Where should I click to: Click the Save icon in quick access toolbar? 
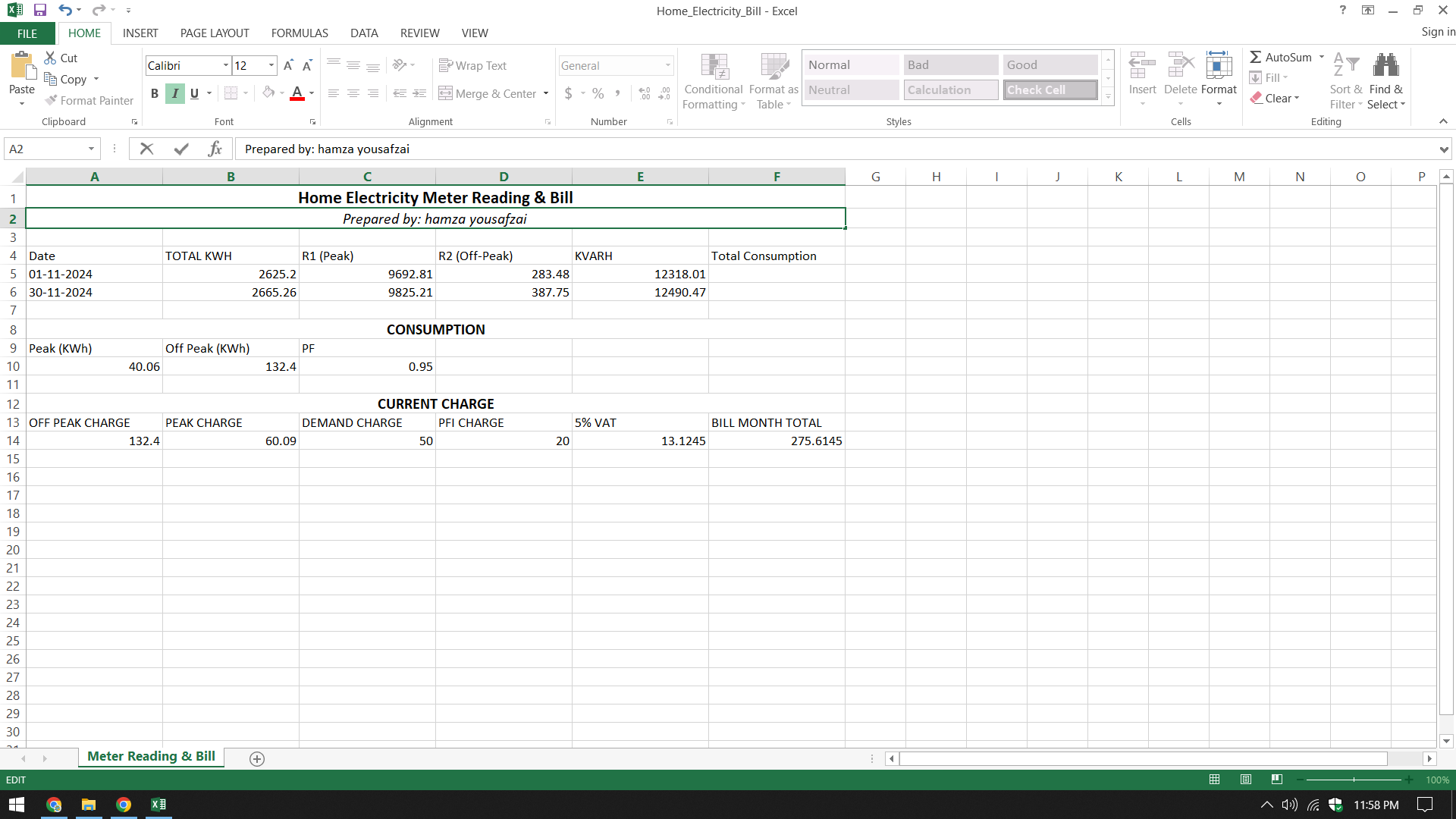click(40, 11)
